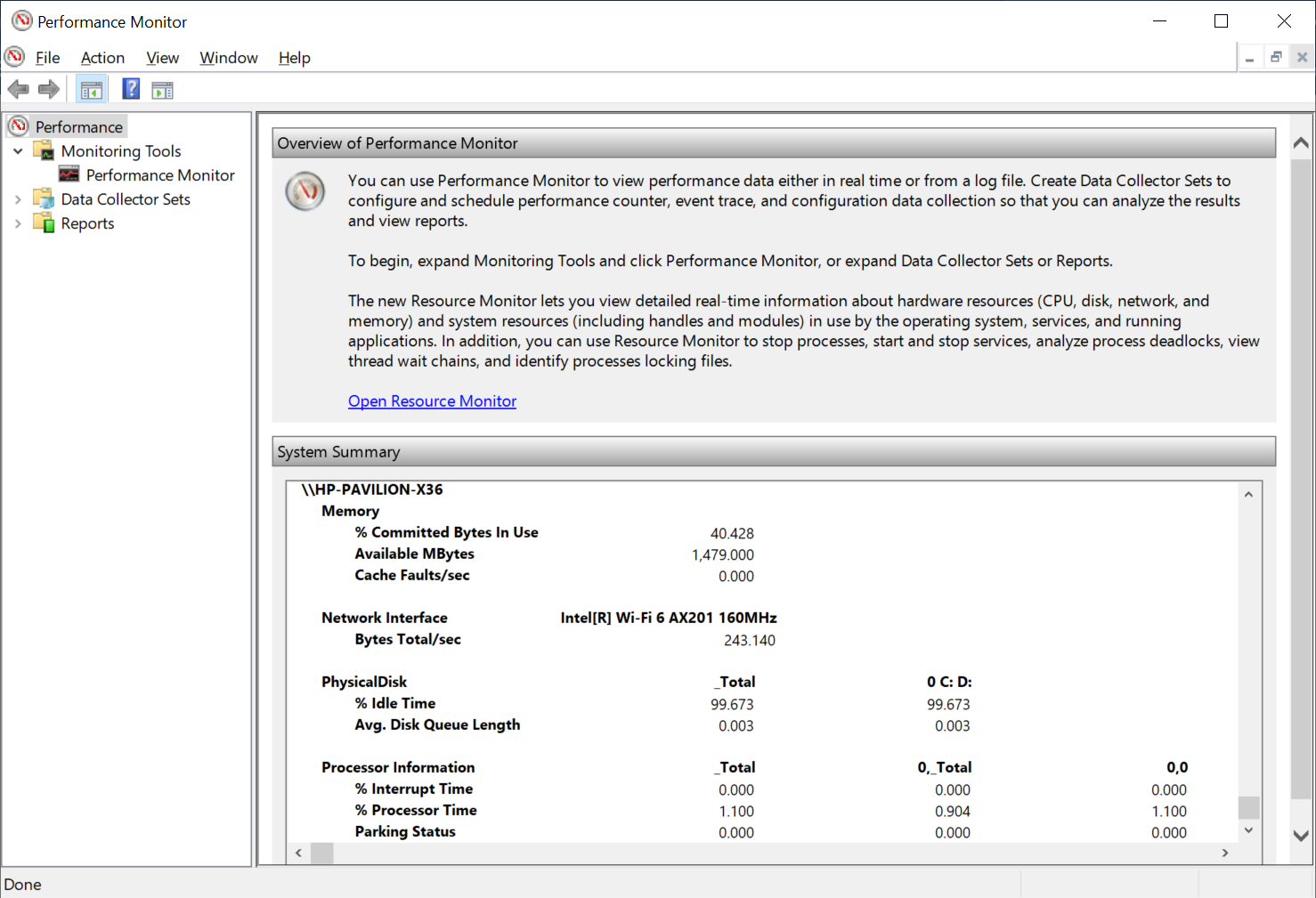Open the Resource Monitor link

pyautogui.click(x=432, y=401)
